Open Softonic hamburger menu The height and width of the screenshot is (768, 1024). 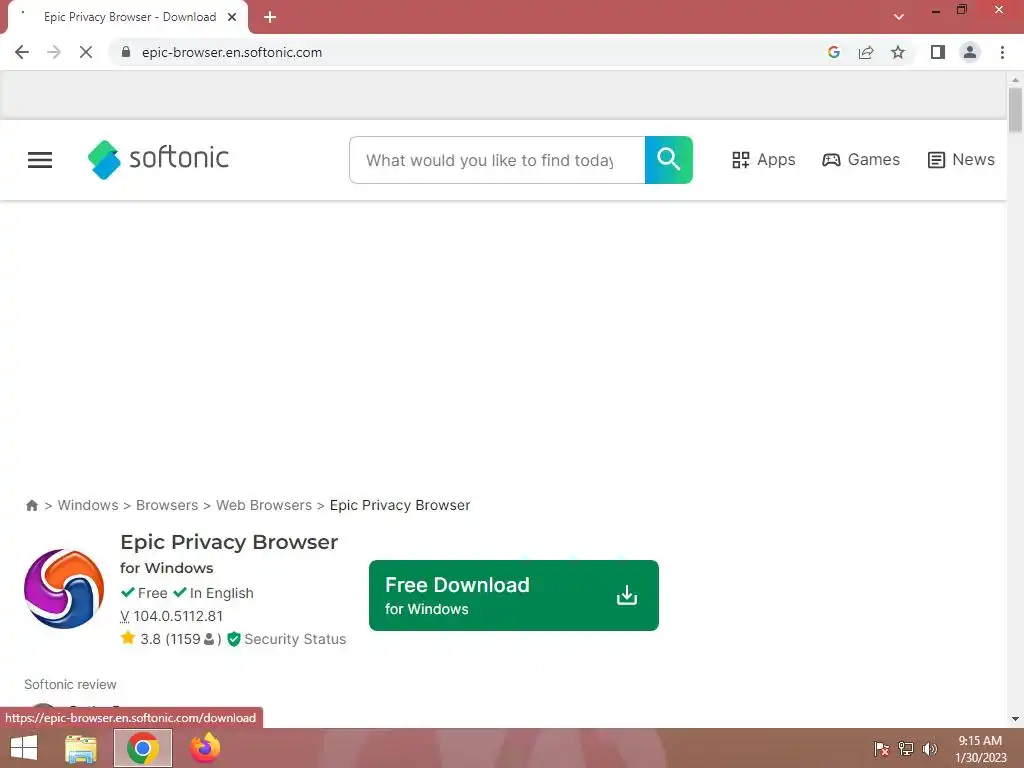click(x=40, y=159)
